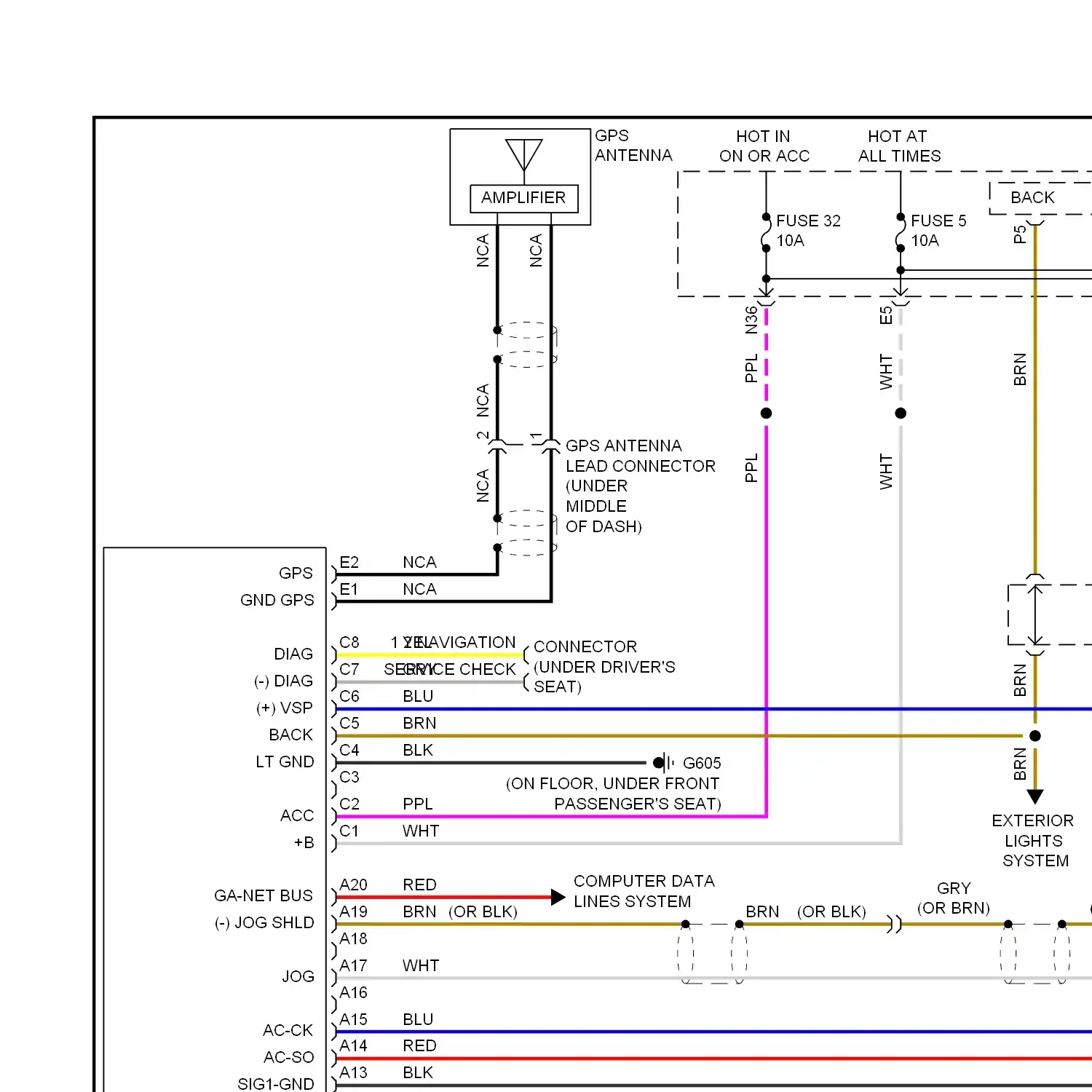Image resolution: width=1092 pixels, height=1092 pixels.
Task: Click the (-) DIAG pin label
Action: pyautogui.click(x=283, y=681)
